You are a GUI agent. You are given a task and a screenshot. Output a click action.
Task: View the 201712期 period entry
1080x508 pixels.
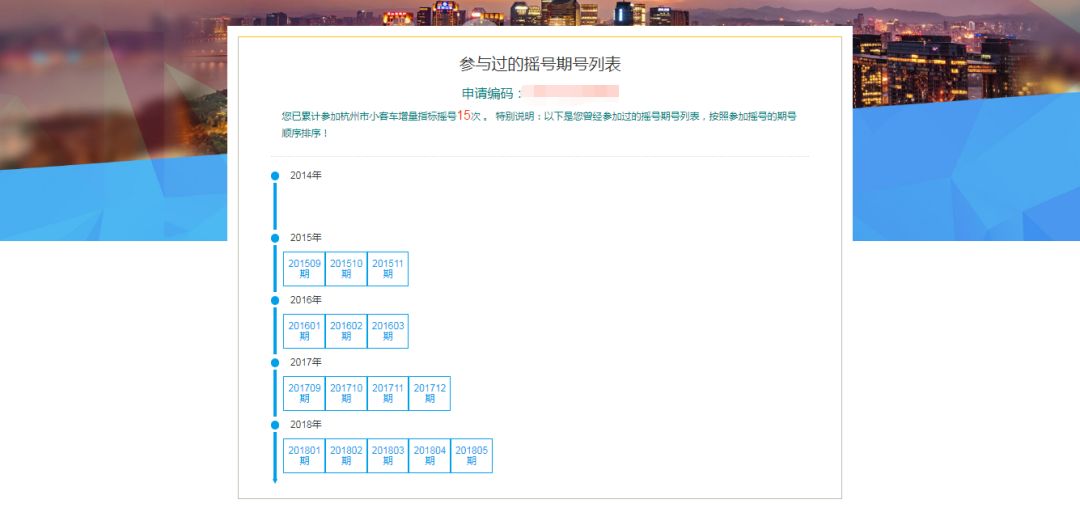430,394
